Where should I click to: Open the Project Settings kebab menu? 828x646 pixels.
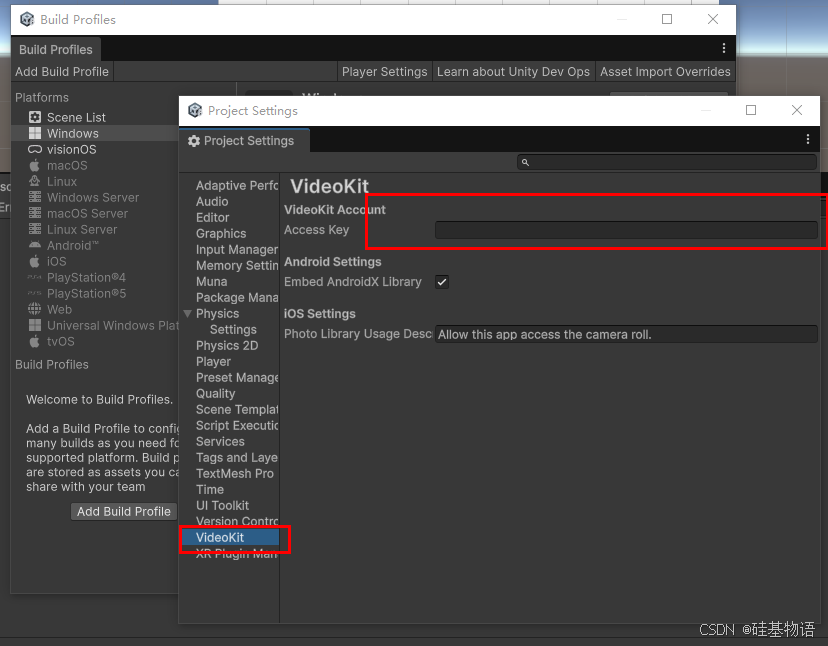click(807, 139)
